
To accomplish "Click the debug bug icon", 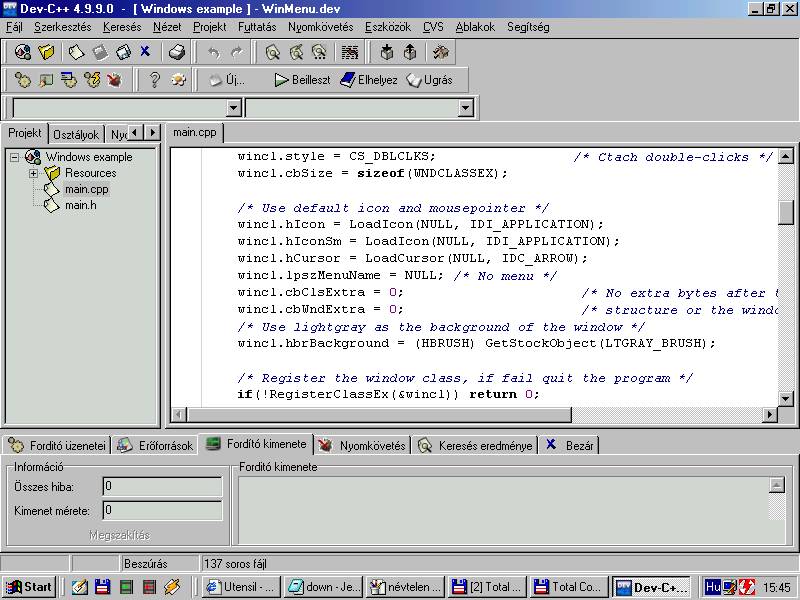I will tap(114, 80).
